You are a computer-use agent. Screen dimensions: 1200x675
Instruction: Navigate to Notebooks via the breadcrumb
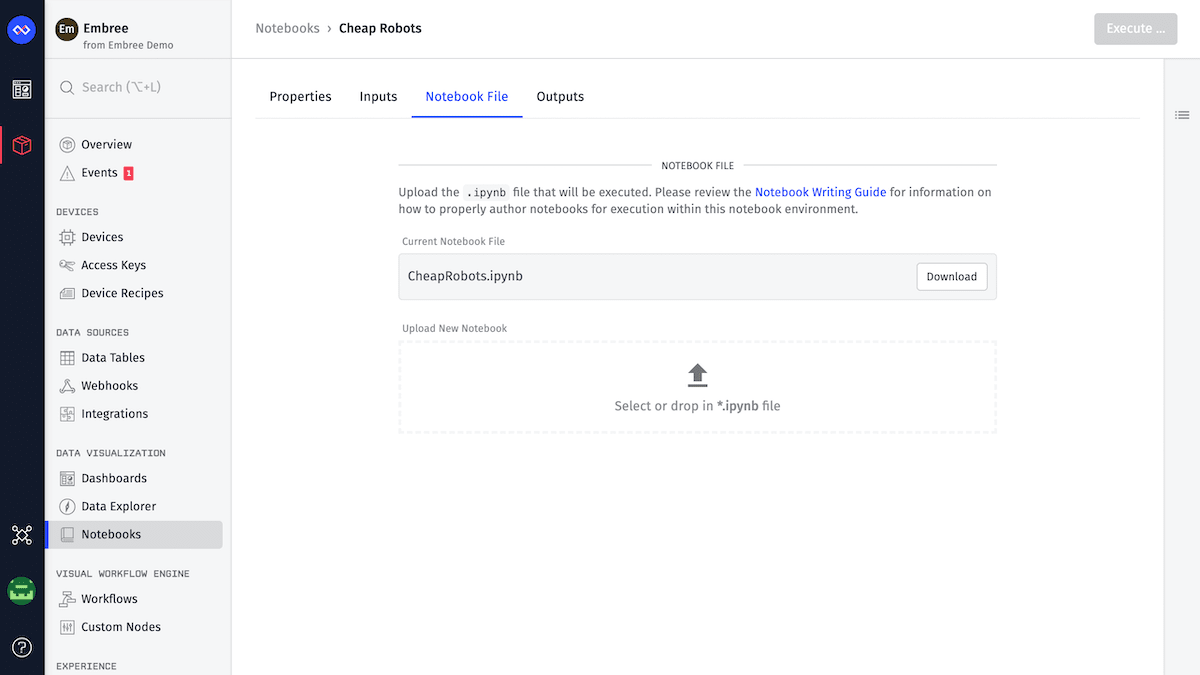[287, 28]
